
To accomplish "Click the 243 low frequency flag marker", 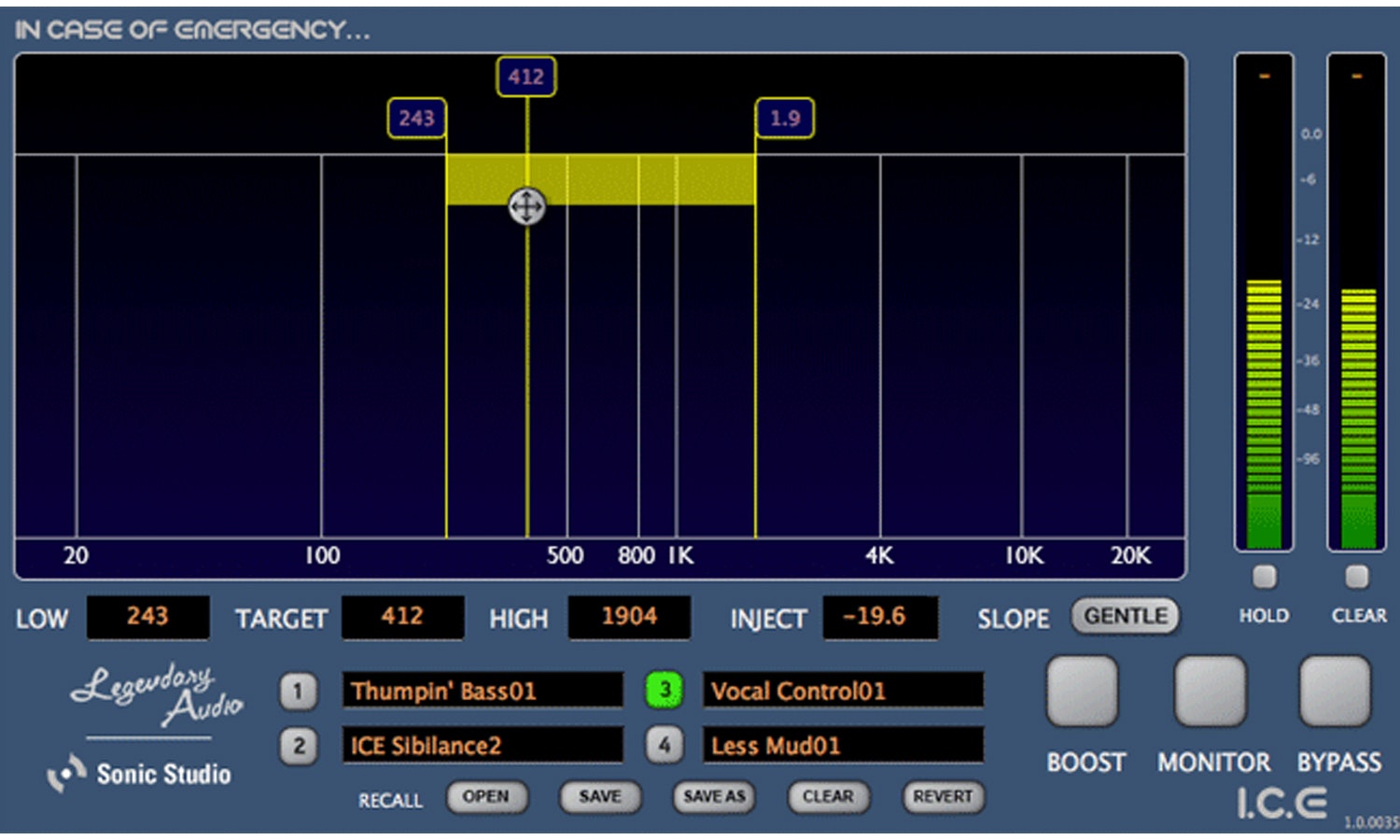I will tap(416, 119).
